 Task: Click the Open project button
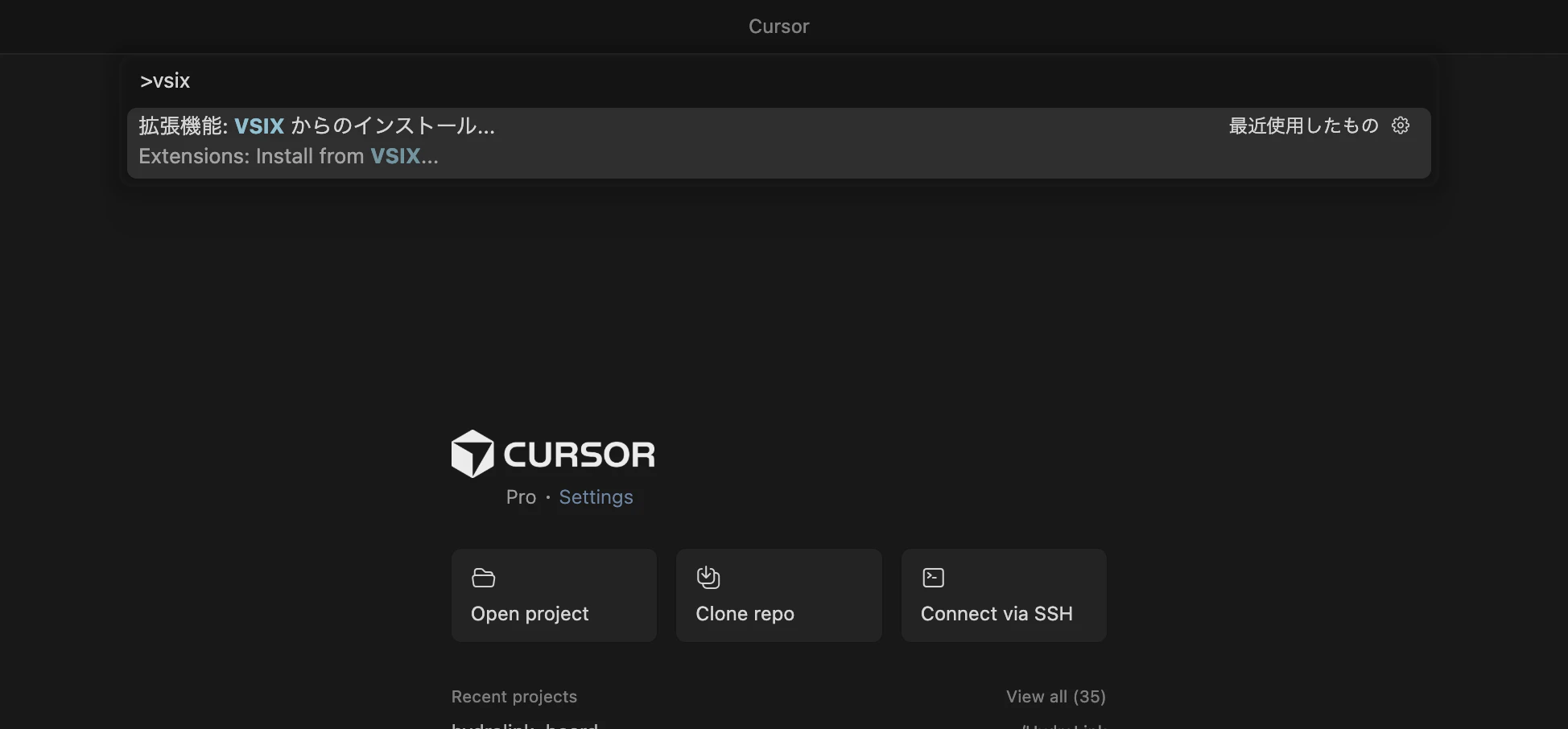pyautogui.click(x=554, y=595)
